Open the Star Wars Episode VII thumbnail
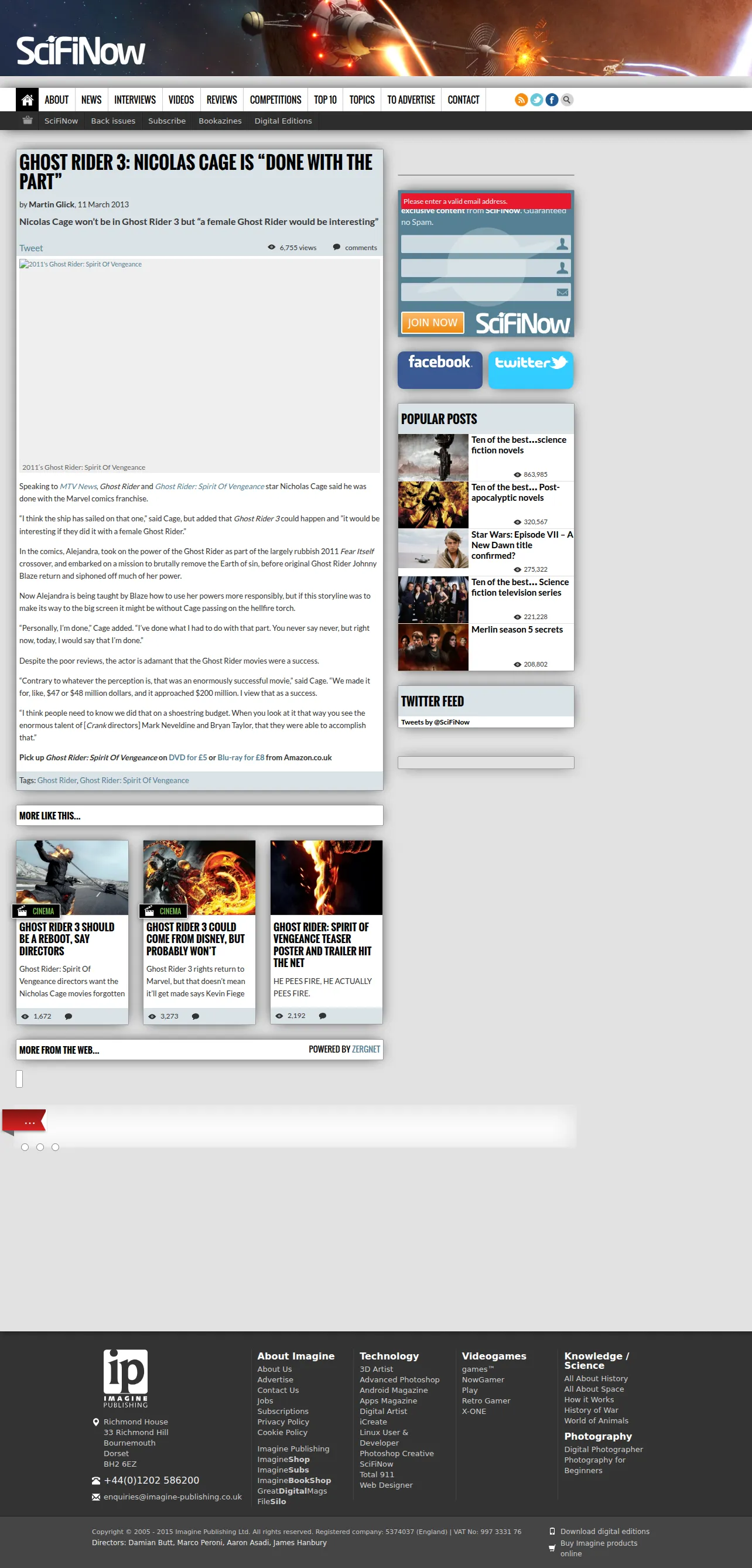Screen dimensions: 752x1568 click(x=433, y=548)
